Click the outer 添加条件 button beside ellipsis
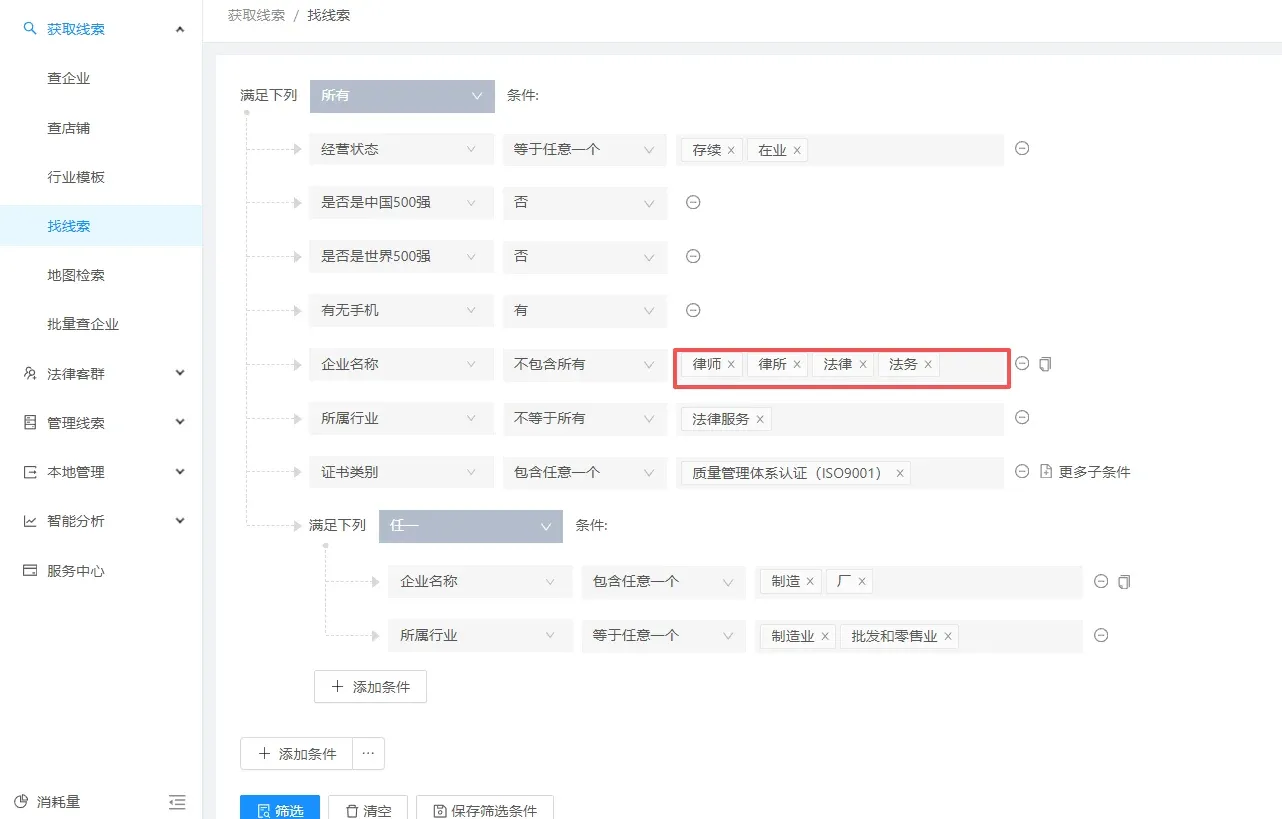 pos(297,753)
